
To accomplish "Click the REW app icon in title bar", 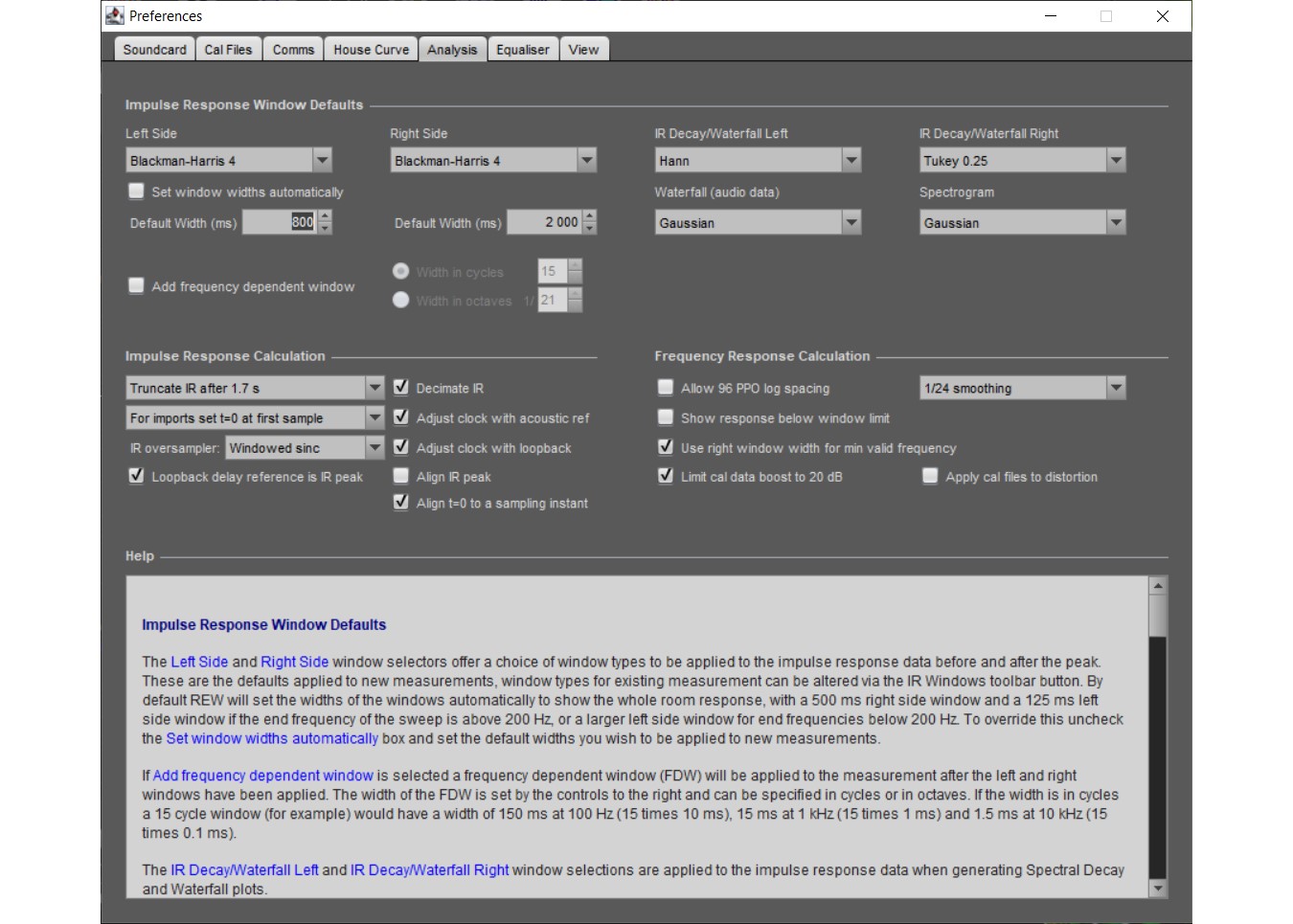I will click(115, 15).
